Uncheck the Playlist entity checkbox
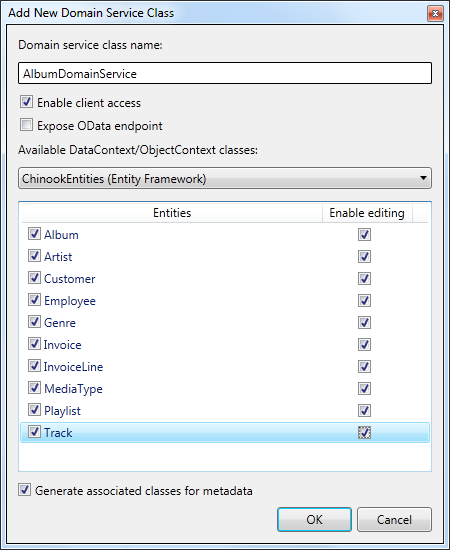The width and height of the screenshot is (450, 550). (x=34, y=410)
